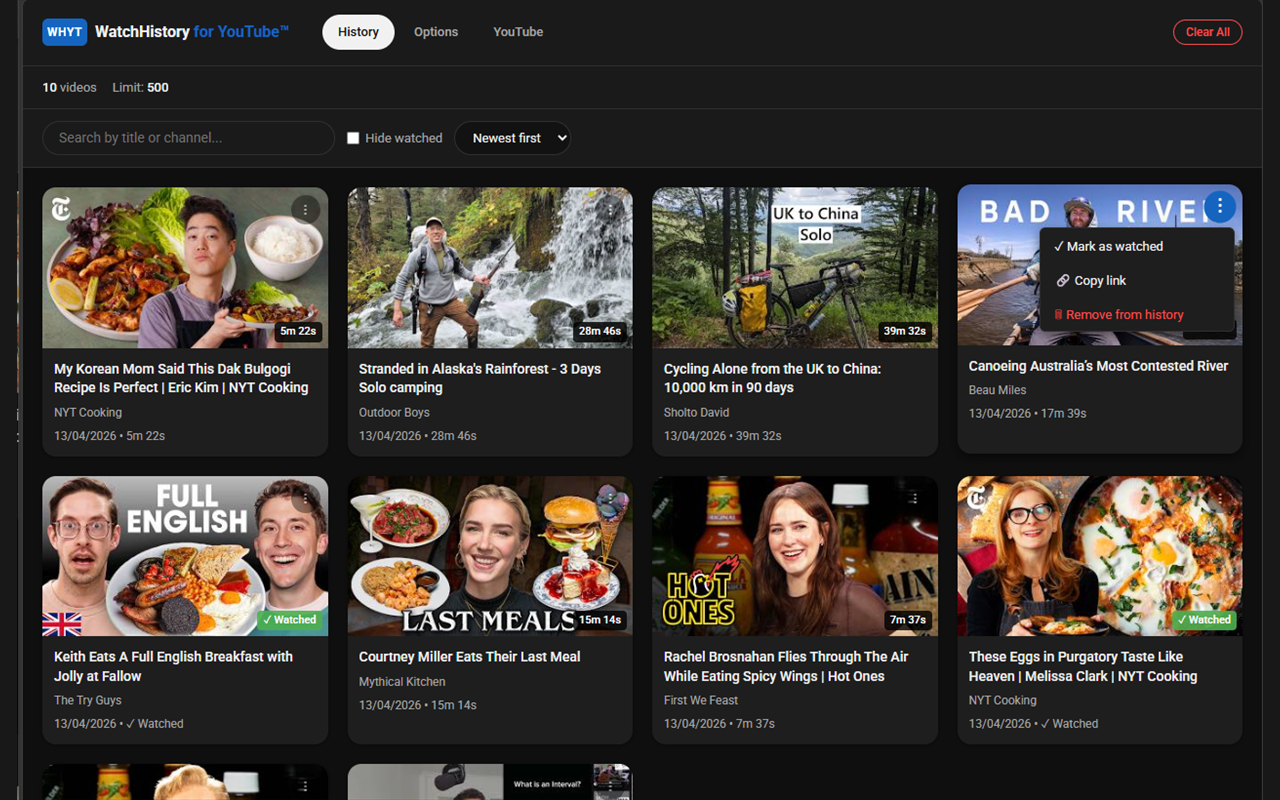Open the UK to China cycling thumbnail

pos(795,268)
